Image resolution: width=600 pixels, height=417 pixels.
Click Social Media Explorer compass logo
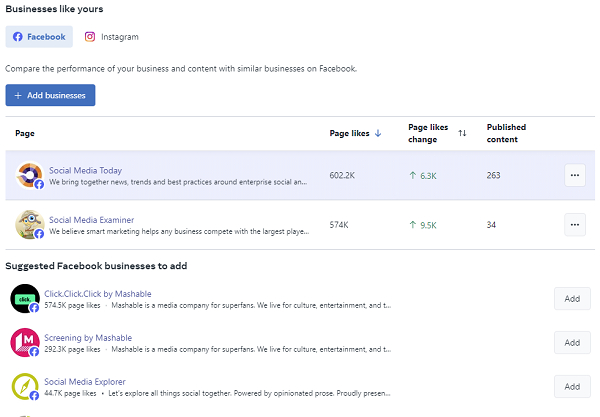coord(25,387)
